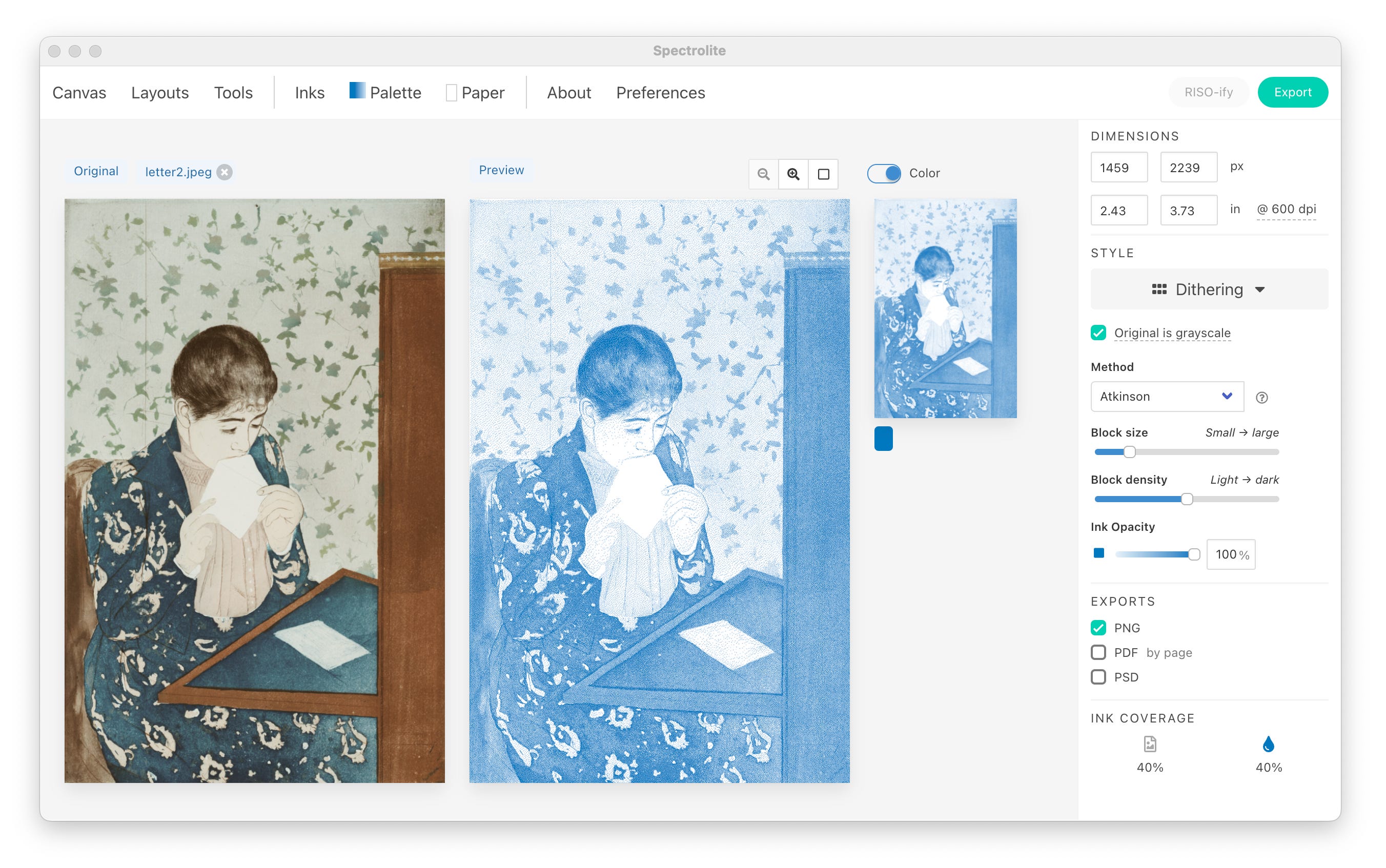Enable the PSD export checkbox

pos(1098,677)
